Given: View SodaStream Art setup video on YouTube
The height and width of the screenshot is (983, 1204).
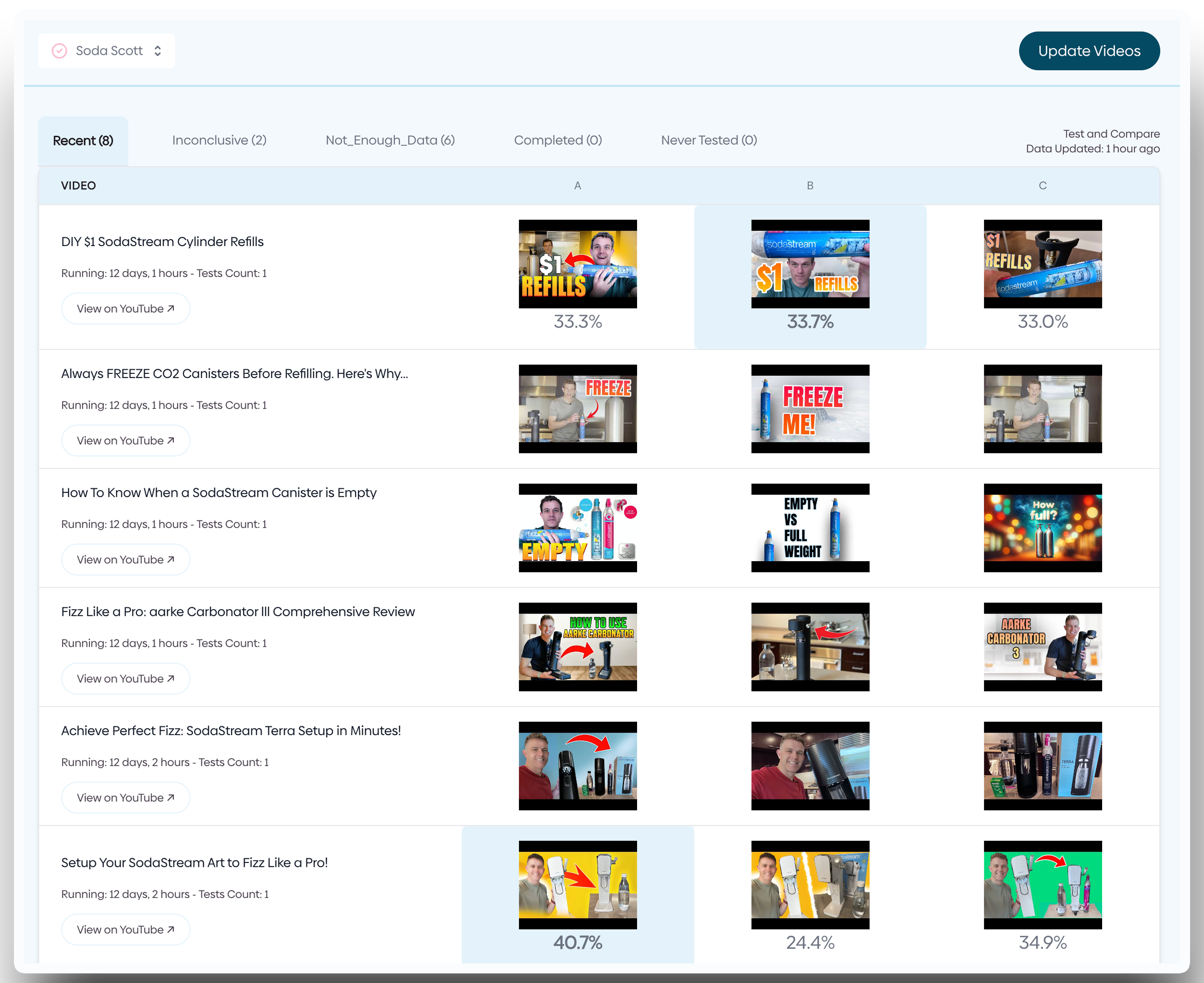Looking at the screenshot, I should pos(126,929).
